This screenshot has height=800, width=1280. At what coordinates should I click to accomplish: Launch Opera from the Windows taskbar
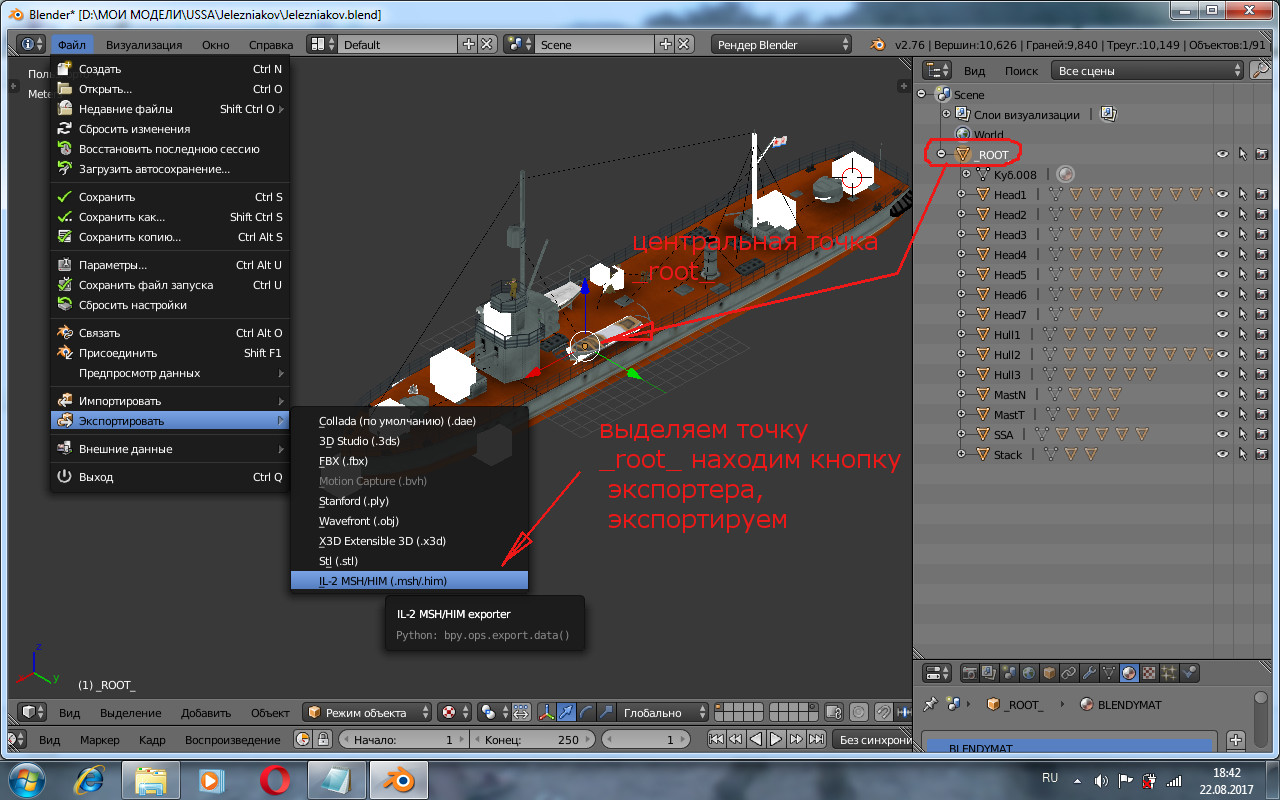click(275, 778)
